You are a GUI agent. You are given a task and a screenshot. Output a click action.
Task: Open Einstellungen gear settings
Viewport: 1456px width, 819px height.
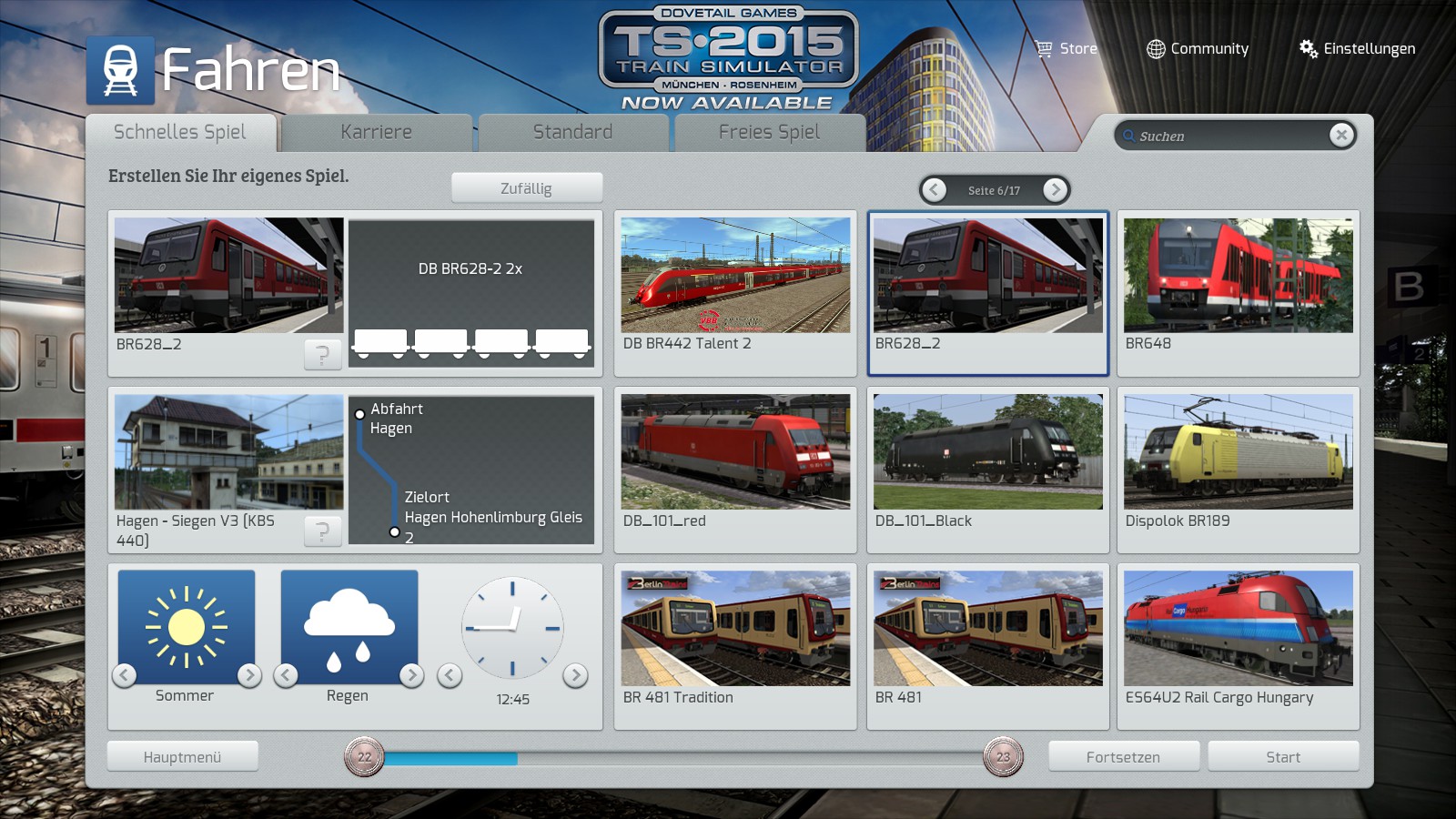click(x=1308, y=49)
